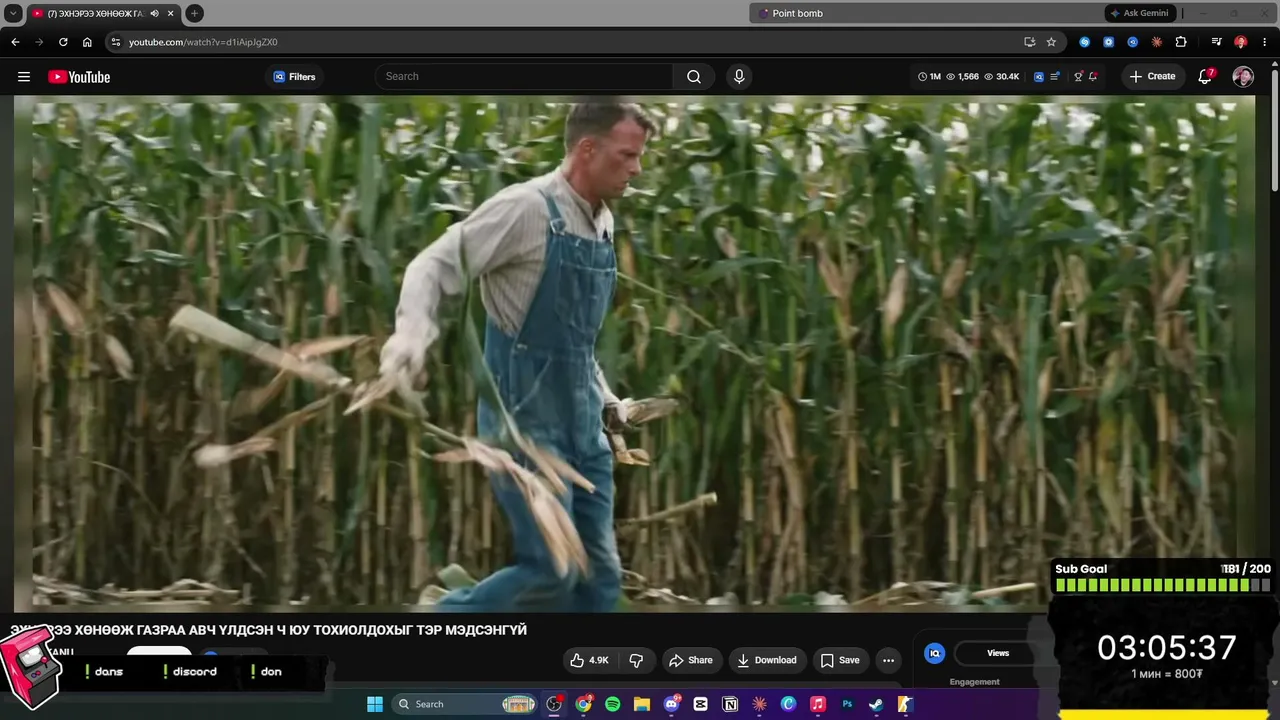This screenshot has height=720, width=1280.
Task: Click the address bar URL
Action: click(203, 42)
